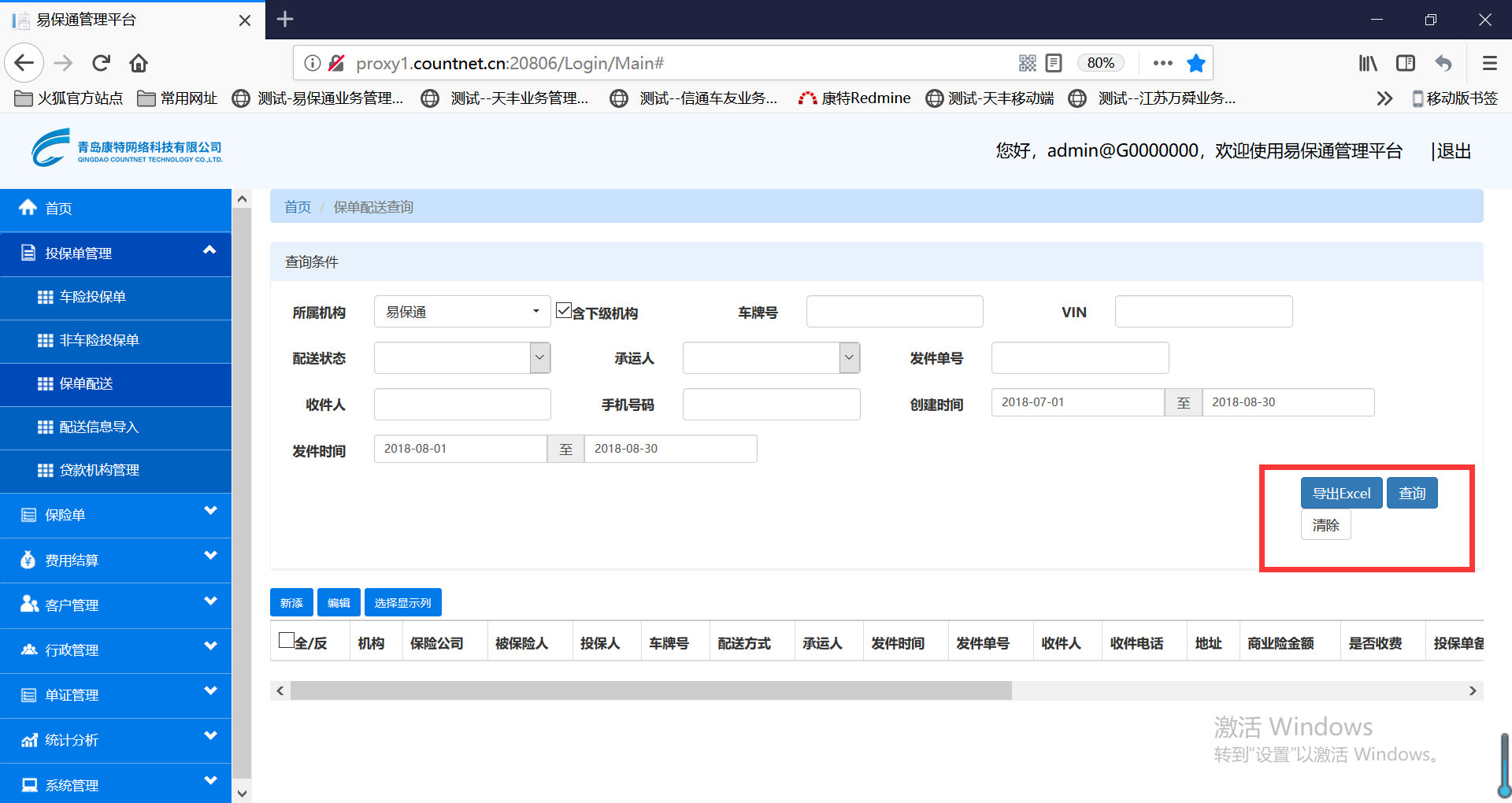Click the table's horizontal scrollbar
Screen dimensions: 1512x803
coord(650,690)
